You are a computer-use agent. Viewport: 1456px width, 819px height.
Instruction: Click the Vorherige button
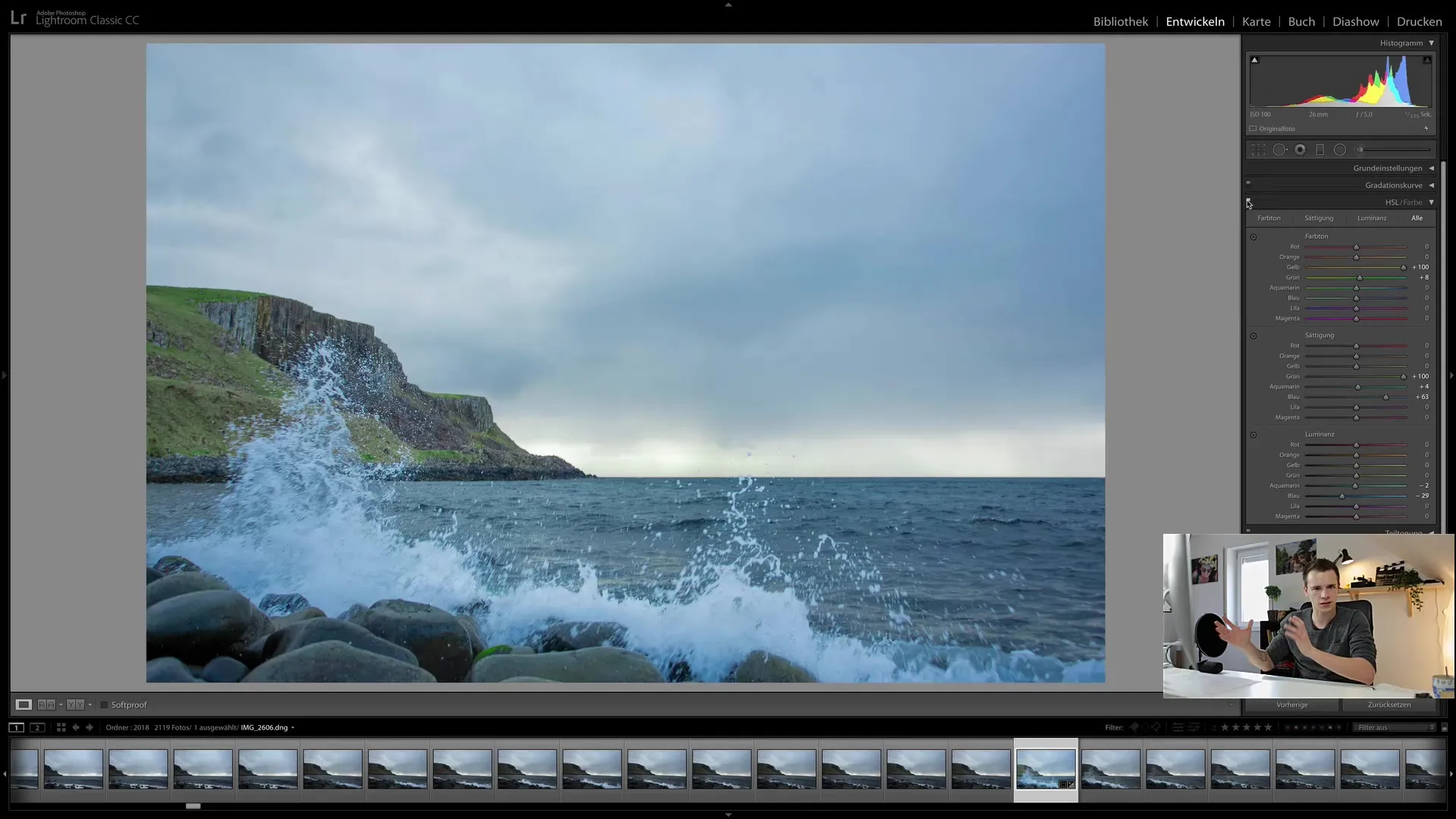1292,705
